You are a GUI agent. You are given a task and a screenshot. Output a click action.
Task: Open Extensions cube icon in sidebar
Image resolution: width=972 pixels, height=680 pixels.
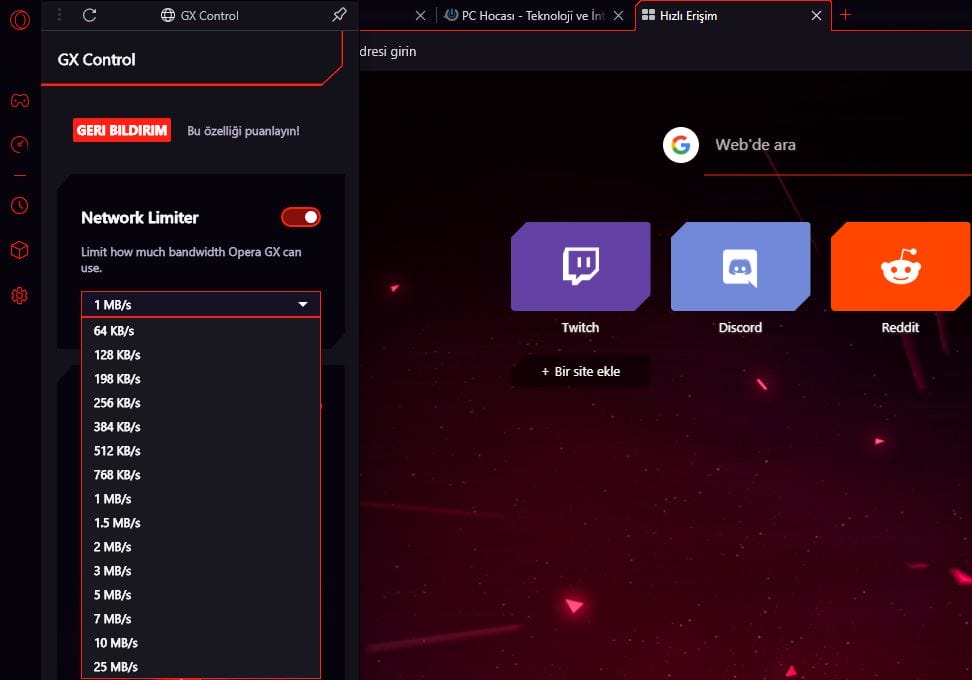point(19,250)
